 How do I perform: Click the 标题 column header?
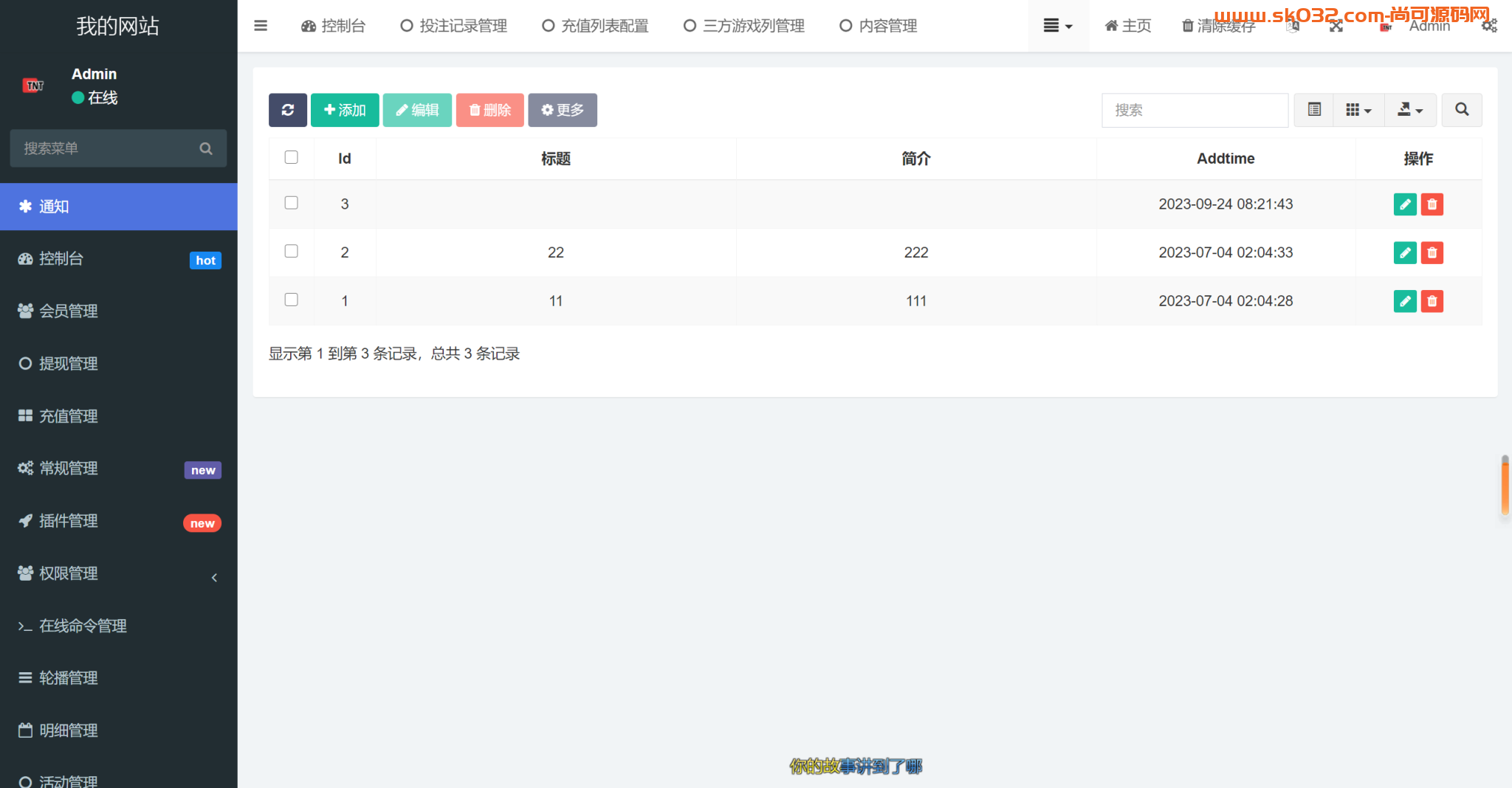point(556,159)
